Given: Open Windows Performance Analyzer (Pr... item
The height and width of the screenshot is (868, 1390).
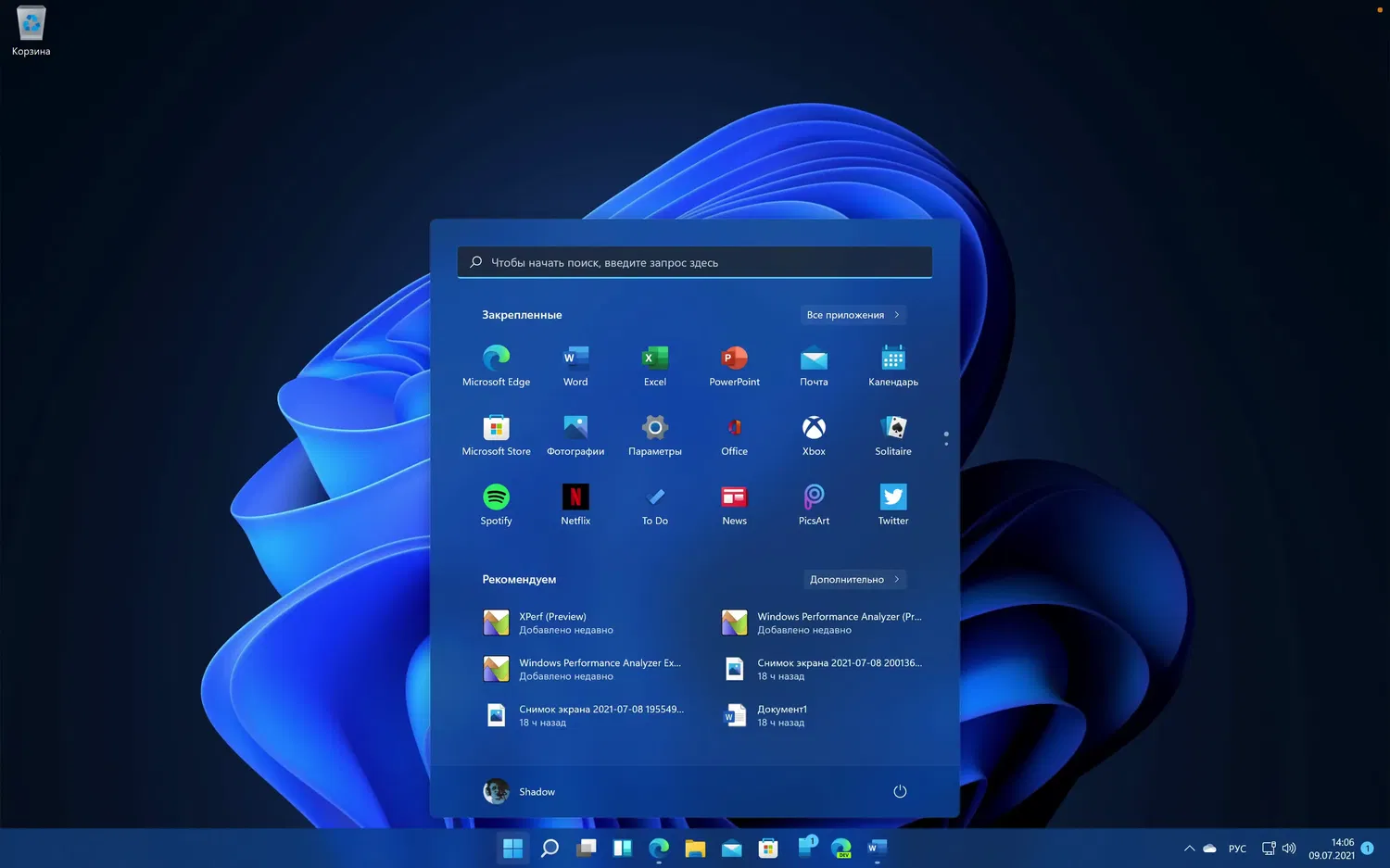Looking at the screenshot, I should coord(823,623).
